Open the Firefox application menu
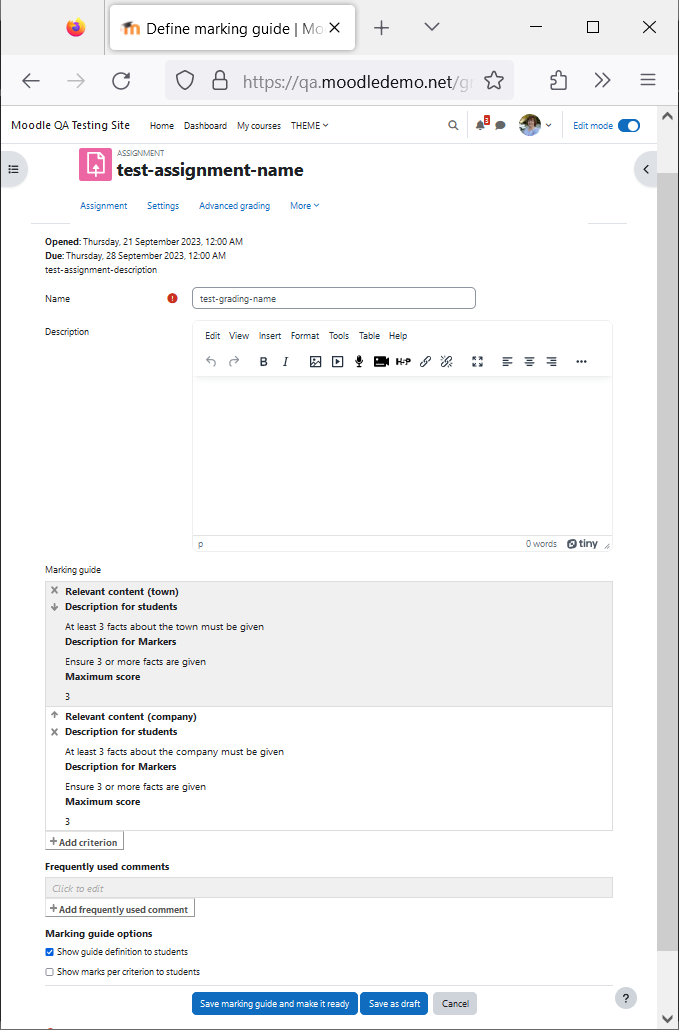This screenshot has width=679, height=1030. click(648, 80)
